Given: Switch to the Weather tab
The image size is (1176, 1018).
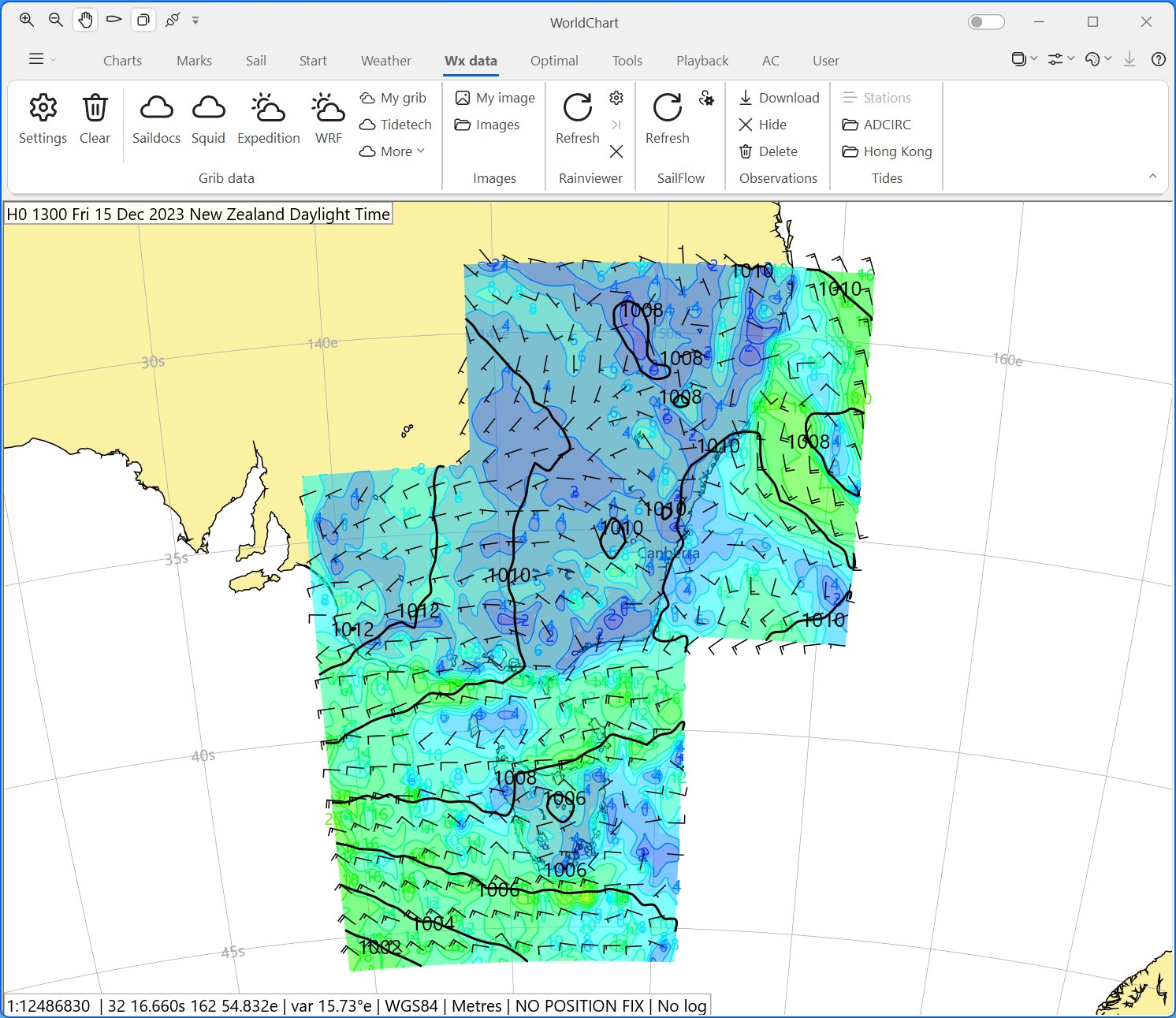Looking at the screenshot, I should click(386, 61).
